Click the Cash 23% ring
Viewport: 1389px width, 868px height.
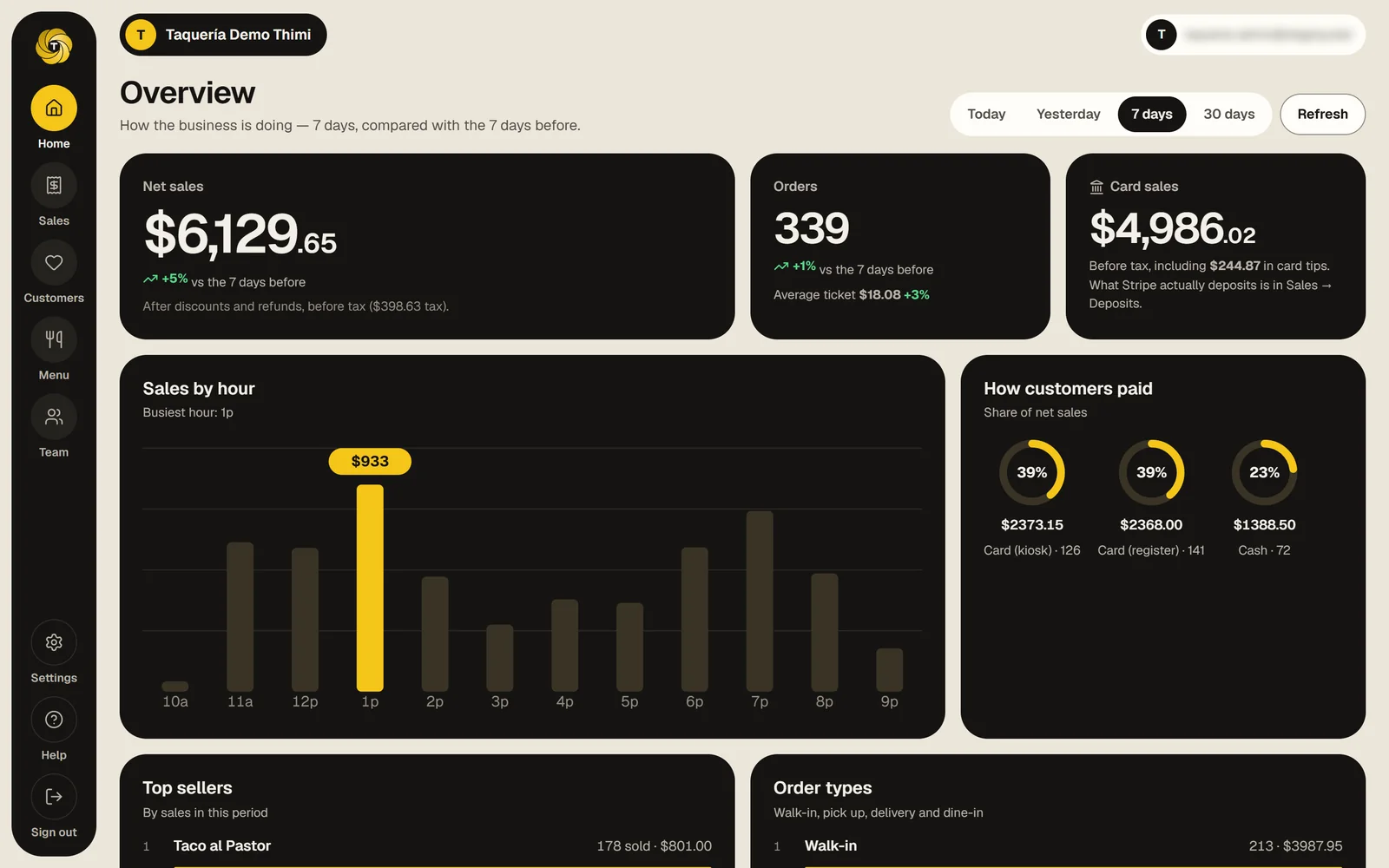point(1264,472)
